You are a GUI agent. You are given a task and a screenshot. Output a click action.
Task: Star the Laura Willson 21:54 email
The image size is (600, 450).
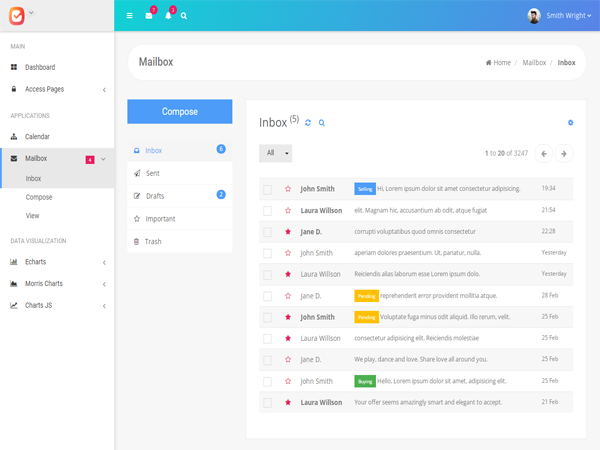pyautogui.click(x=288, y=211)
